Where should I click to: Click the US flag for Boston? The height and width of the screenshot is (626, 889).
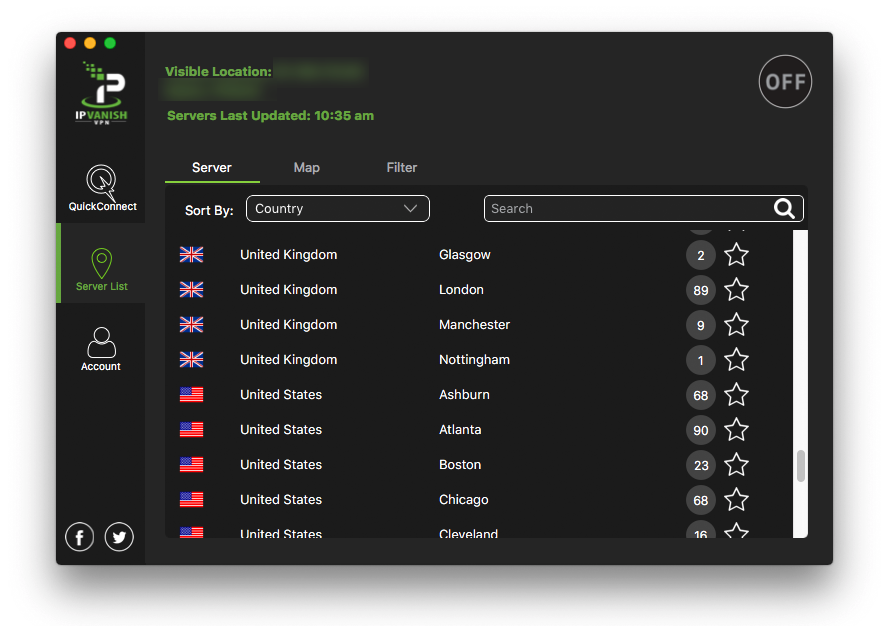pos(192,465)
